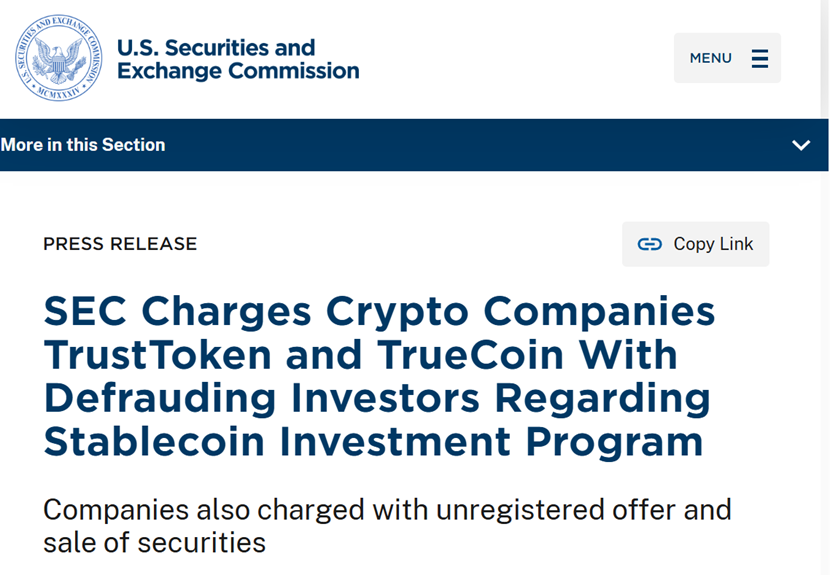Click the MENU text label
830x575 pixels.
pyautogui.click(x=710, y=58)
